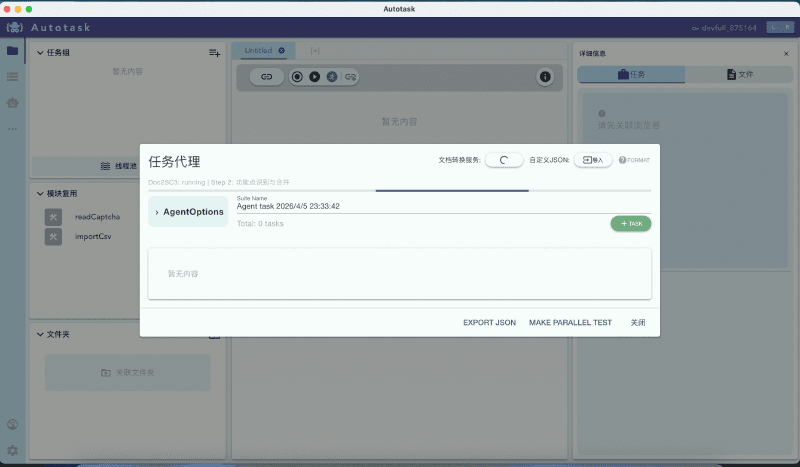
Task: Collapse the 任务组 panel
Action: pos(40,53)
